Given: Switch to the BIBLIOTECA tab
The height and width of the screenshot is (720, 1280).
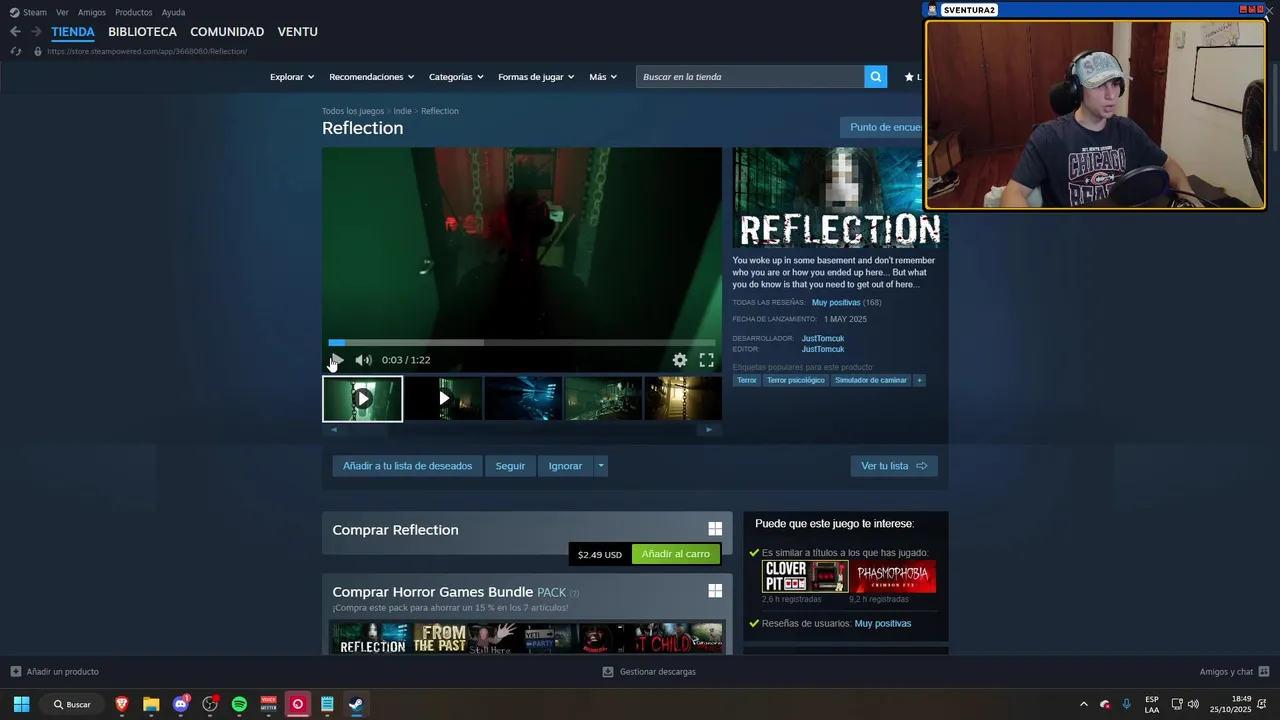Looking at the screenshot, I should pyautogui.click(x=142, y=32).
